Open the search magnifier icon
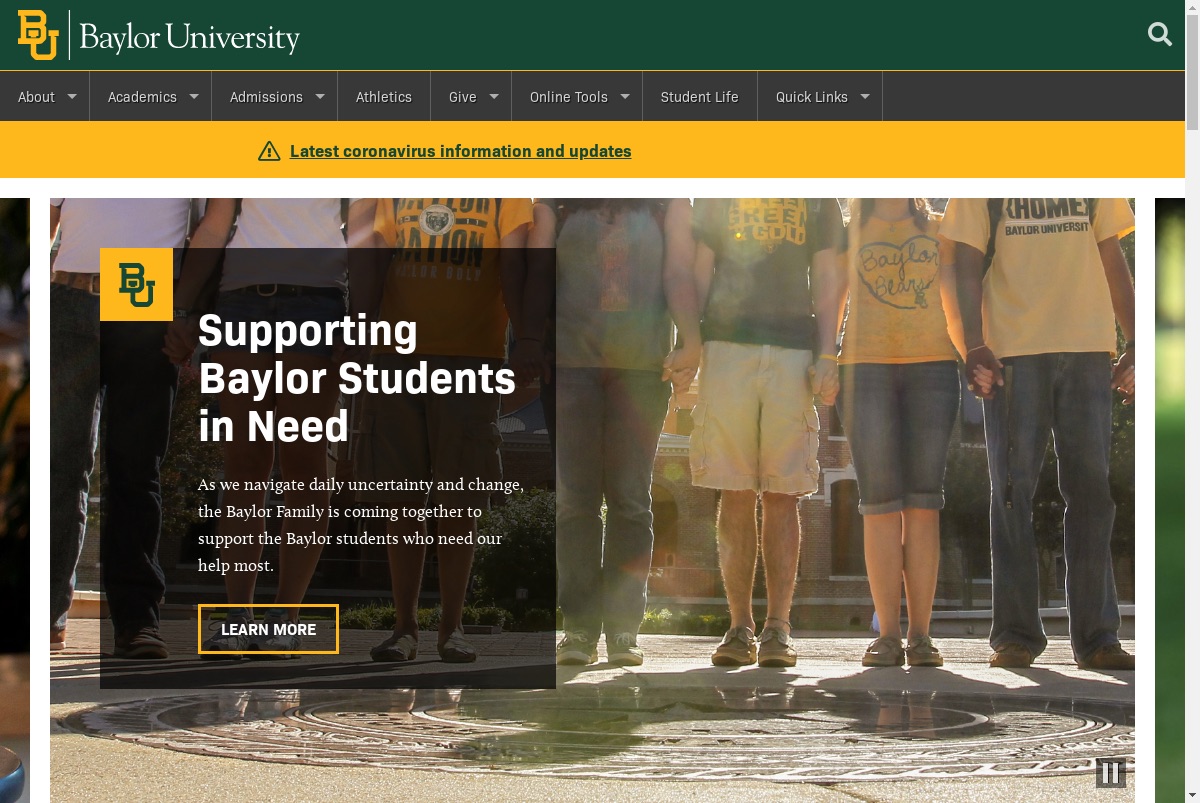 coord(1160,34)
